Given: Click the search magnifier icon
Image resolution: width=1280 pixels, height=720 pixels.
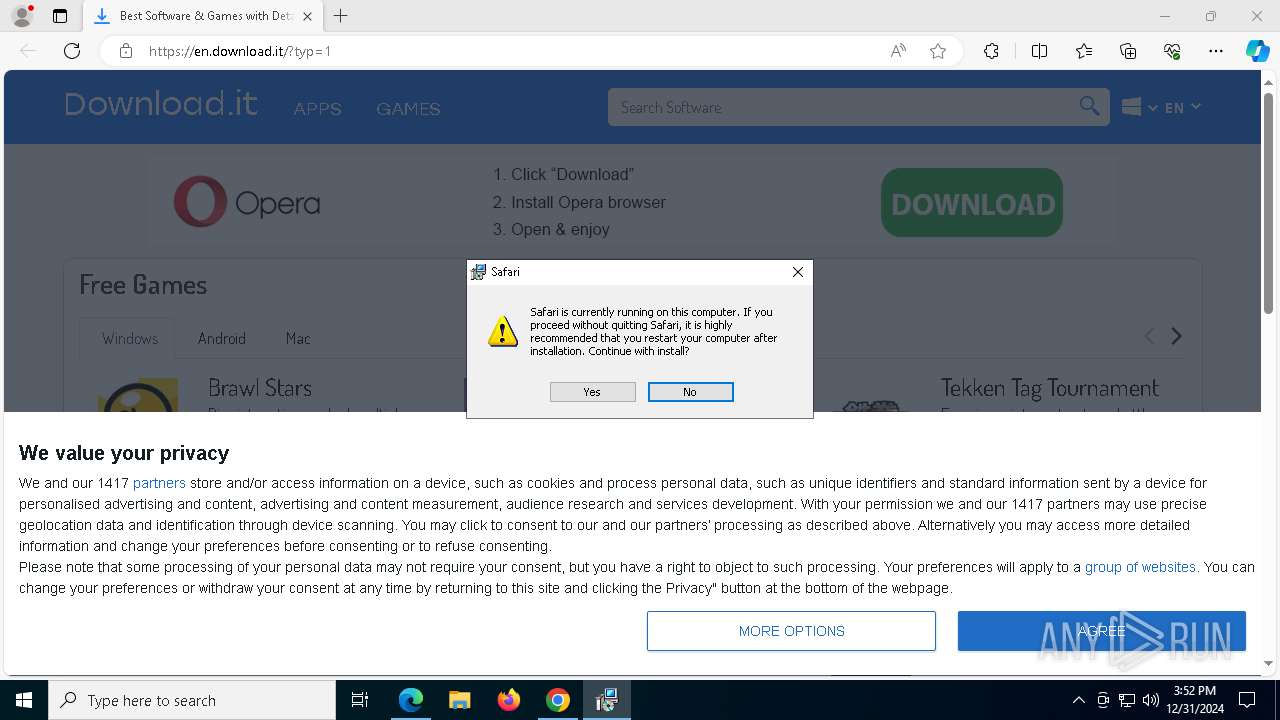Looking at the screenshot, I should pos(1089,106).
